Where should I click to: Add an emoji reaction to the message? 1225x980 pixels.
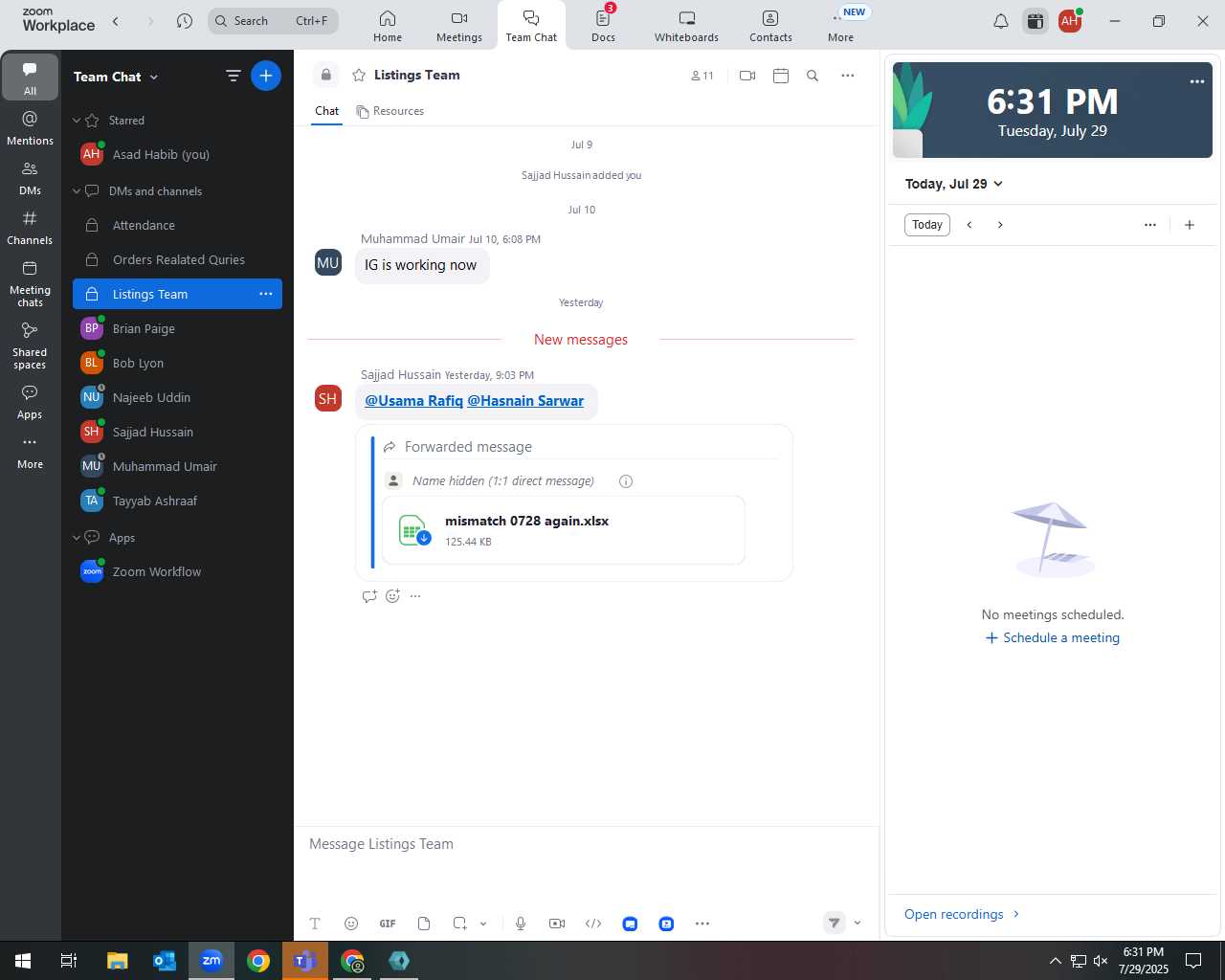point(392,596)
